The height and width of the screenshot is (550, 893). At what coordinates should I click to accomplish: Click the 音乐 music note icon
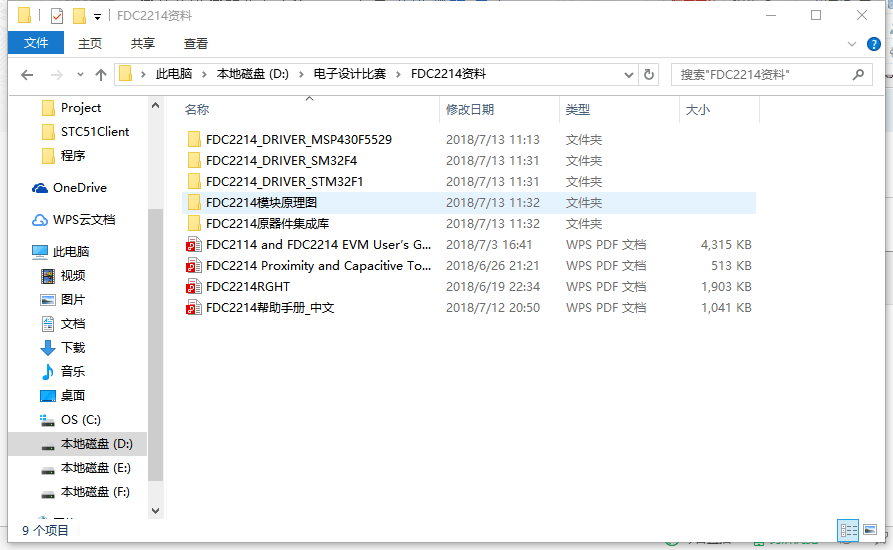pos(48,372)
